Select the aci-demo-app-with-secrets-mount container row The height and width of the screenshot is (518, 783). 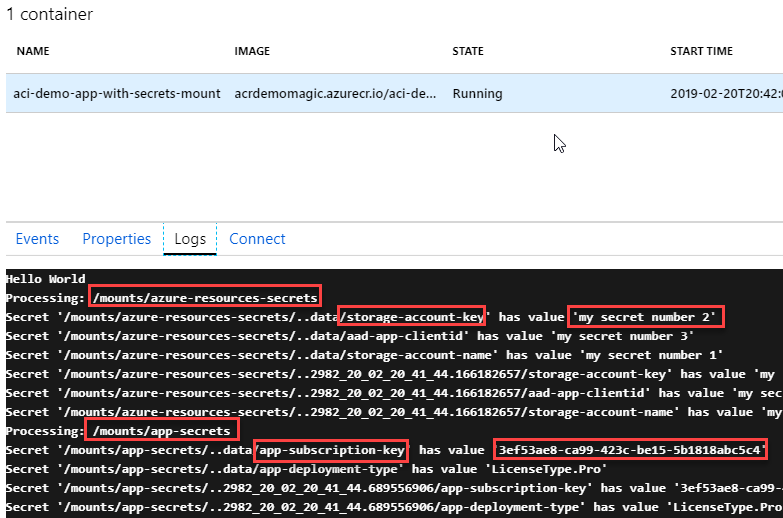(x=117, y=94)
